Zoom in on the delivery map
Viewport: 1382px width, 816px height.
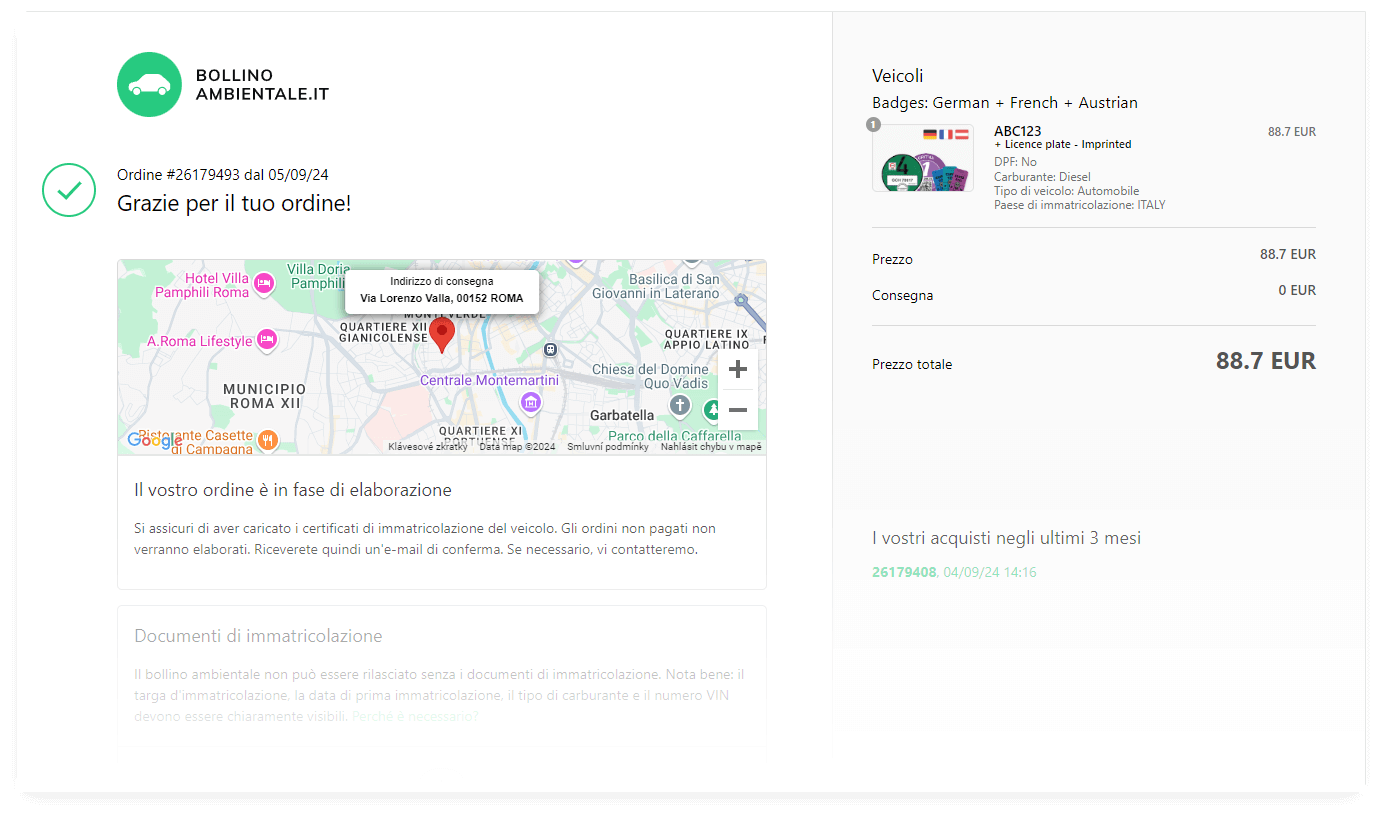pyautogui.click(x=738, y=370)
